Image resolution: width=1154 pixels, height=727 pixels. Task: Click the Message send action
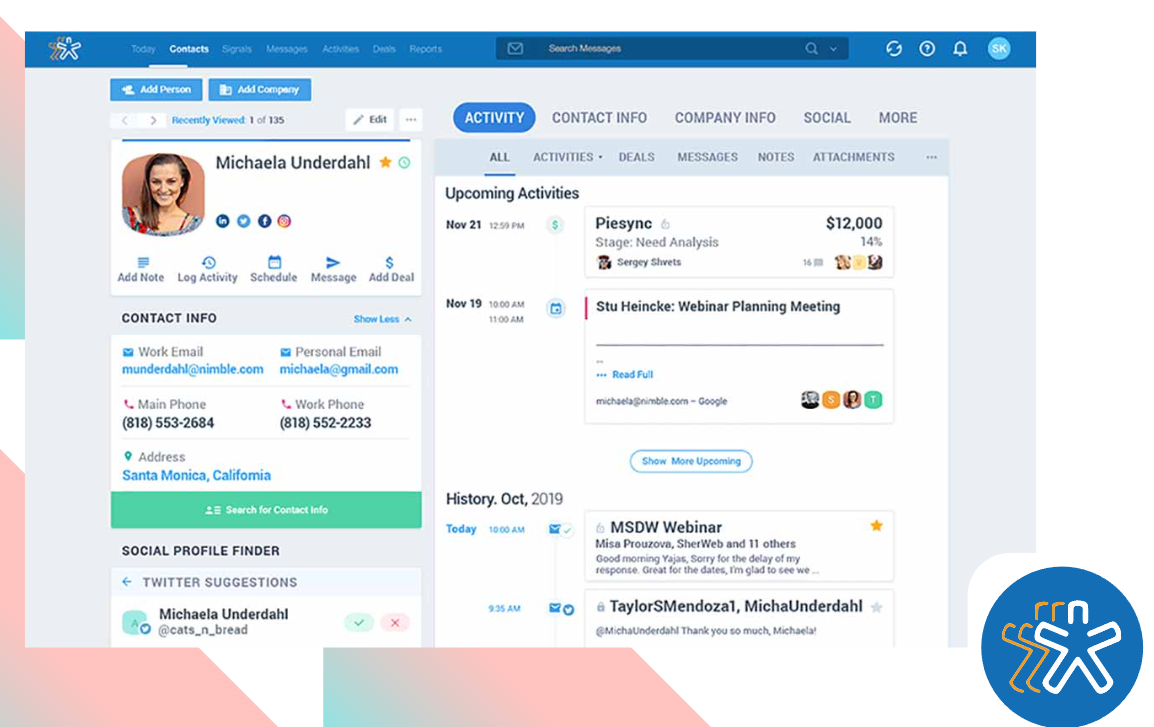333,270
